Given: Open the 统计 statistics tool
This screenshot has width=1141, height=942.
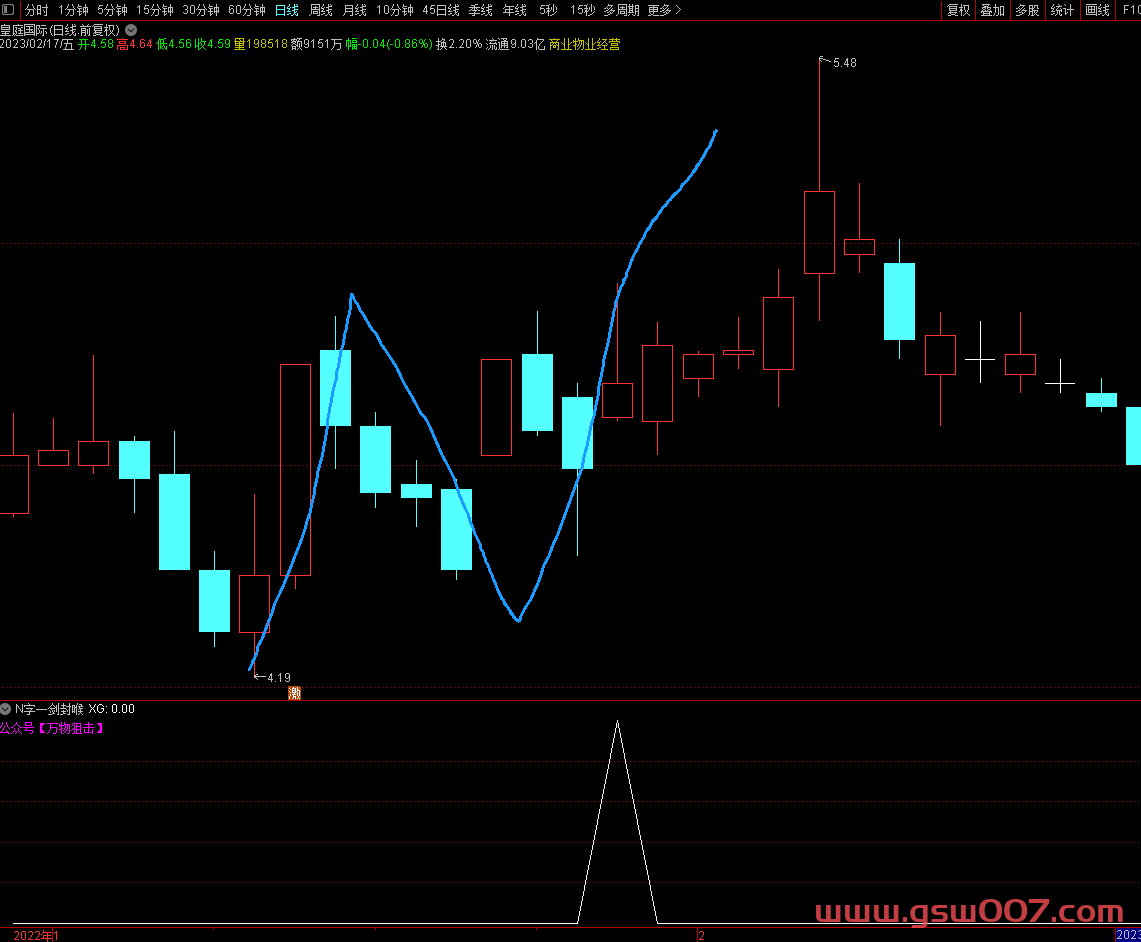Looking at the screenshot, I should (x=1062, y=10).
